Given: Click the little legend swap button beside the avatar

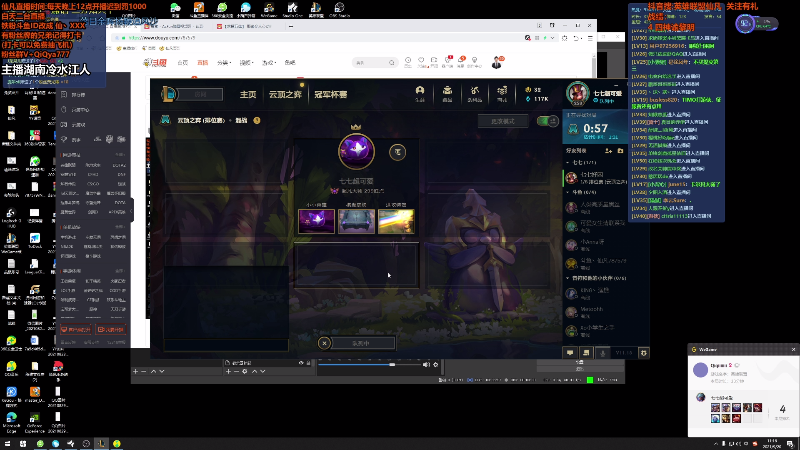Looking at the screenshot, I should [397, 152].
